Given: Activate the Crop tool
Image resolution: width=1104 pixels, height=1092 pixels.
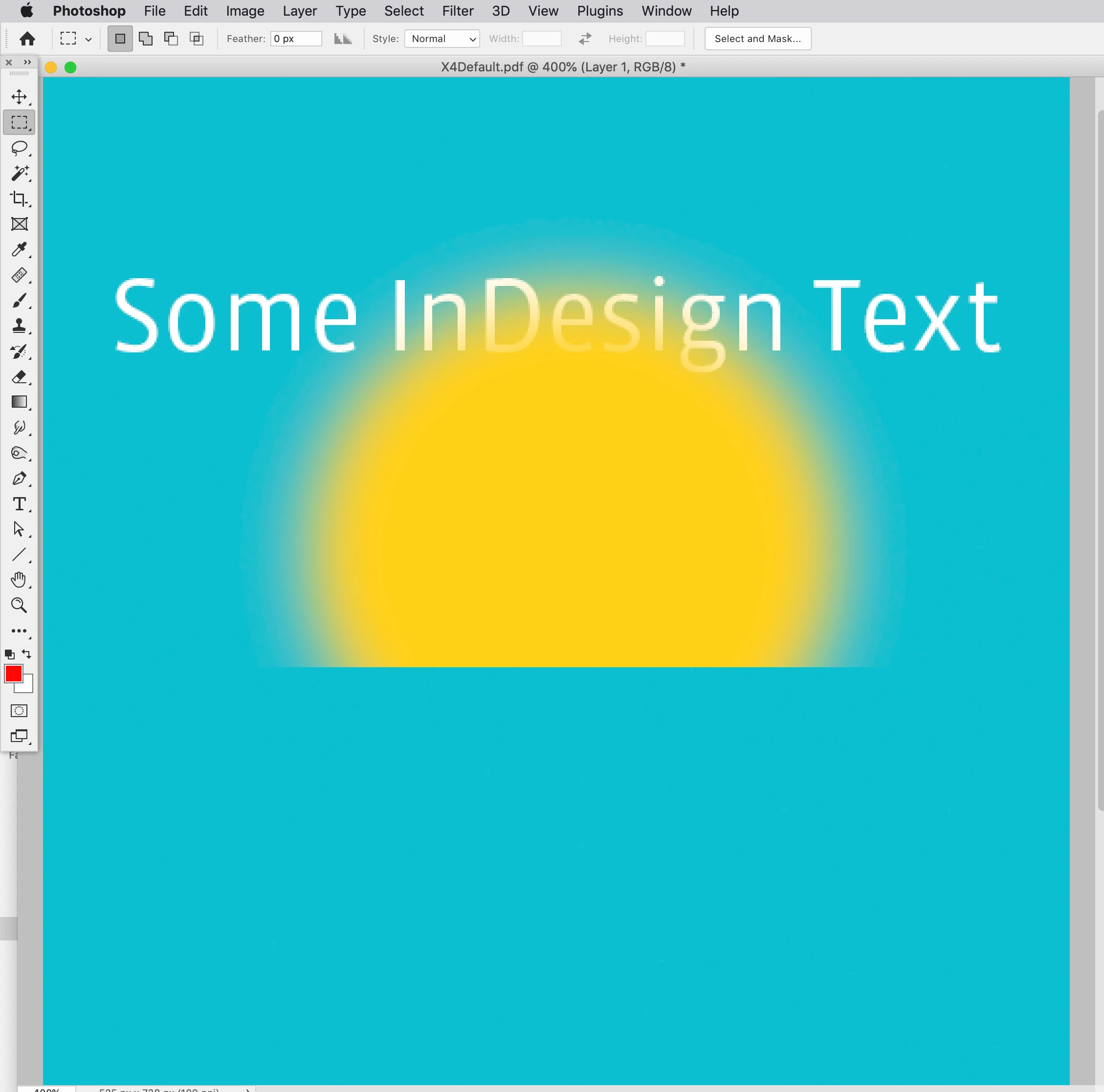Looking at the screenshot, I should coord(19,199).
